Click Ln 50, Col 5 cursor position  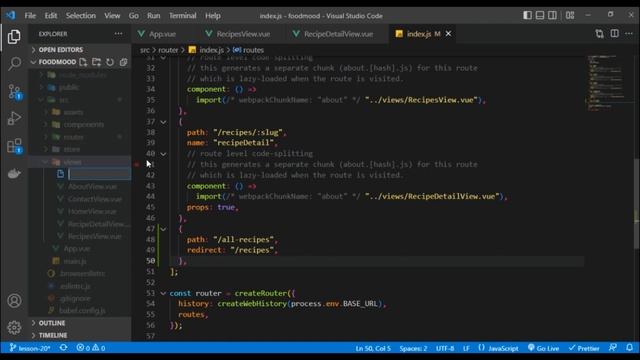click(373, 348)
